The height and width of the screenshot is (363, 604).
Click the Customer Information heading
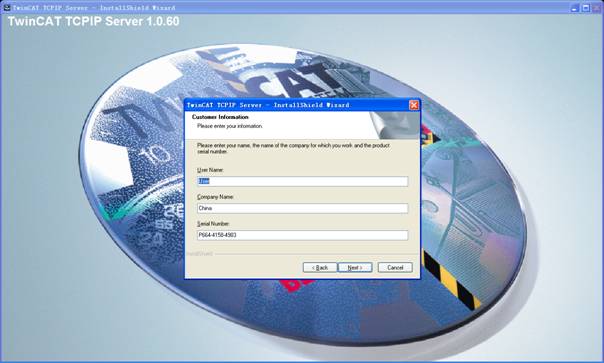coord(220,117)
